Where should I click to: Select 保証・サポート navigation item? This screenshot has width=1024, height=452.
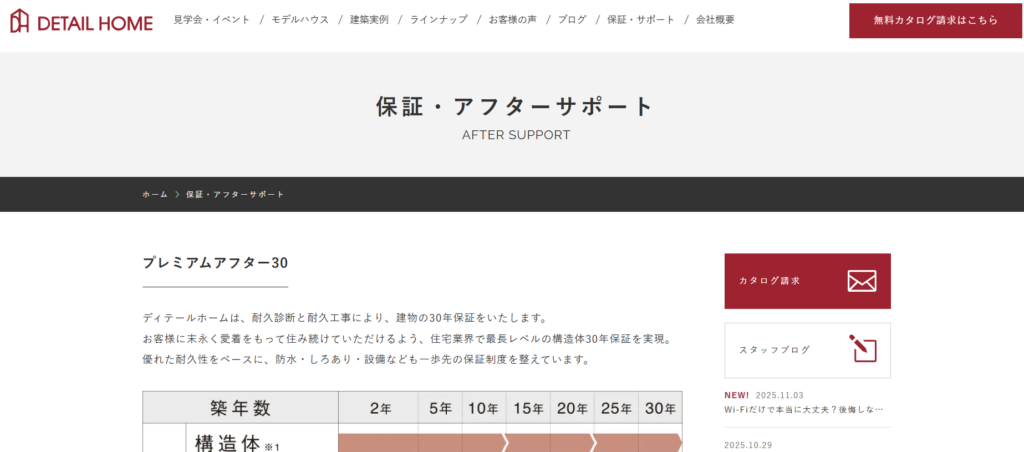[640, 20]
